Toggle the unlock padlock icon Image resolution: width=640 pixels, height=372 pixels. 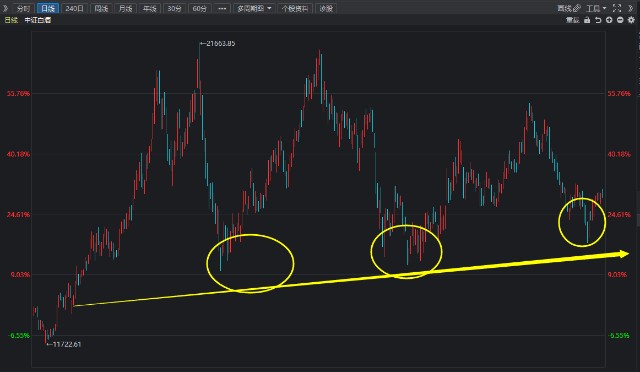pyautogui.click(x=587, y=20)
